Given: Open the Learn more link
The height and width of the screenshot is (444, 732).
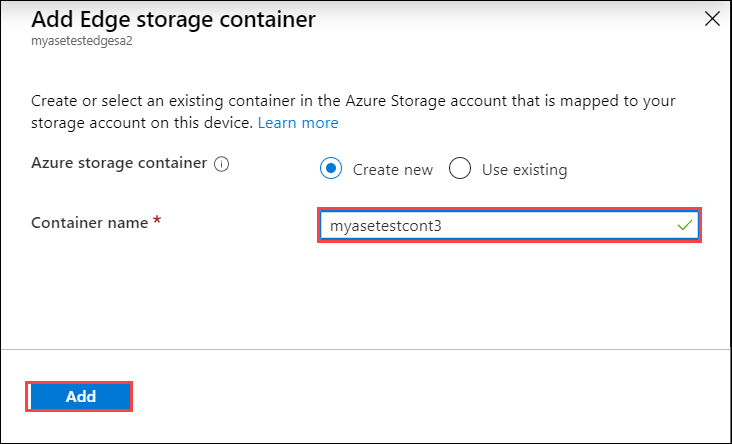Looking at the screenshot, I should [x=298, y=123].
